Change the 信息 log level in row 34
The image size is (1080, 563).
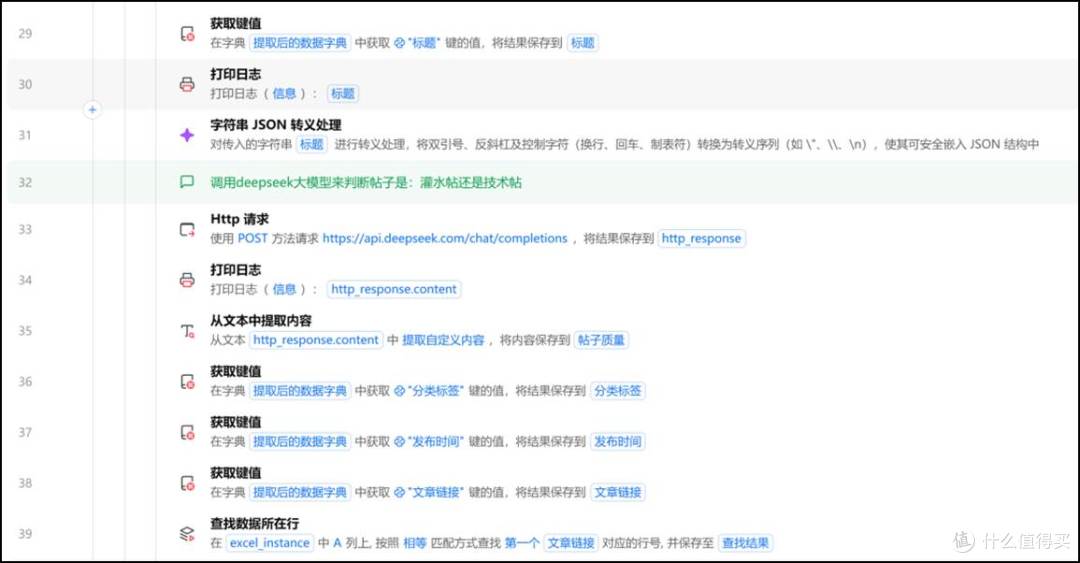point(284,289)
